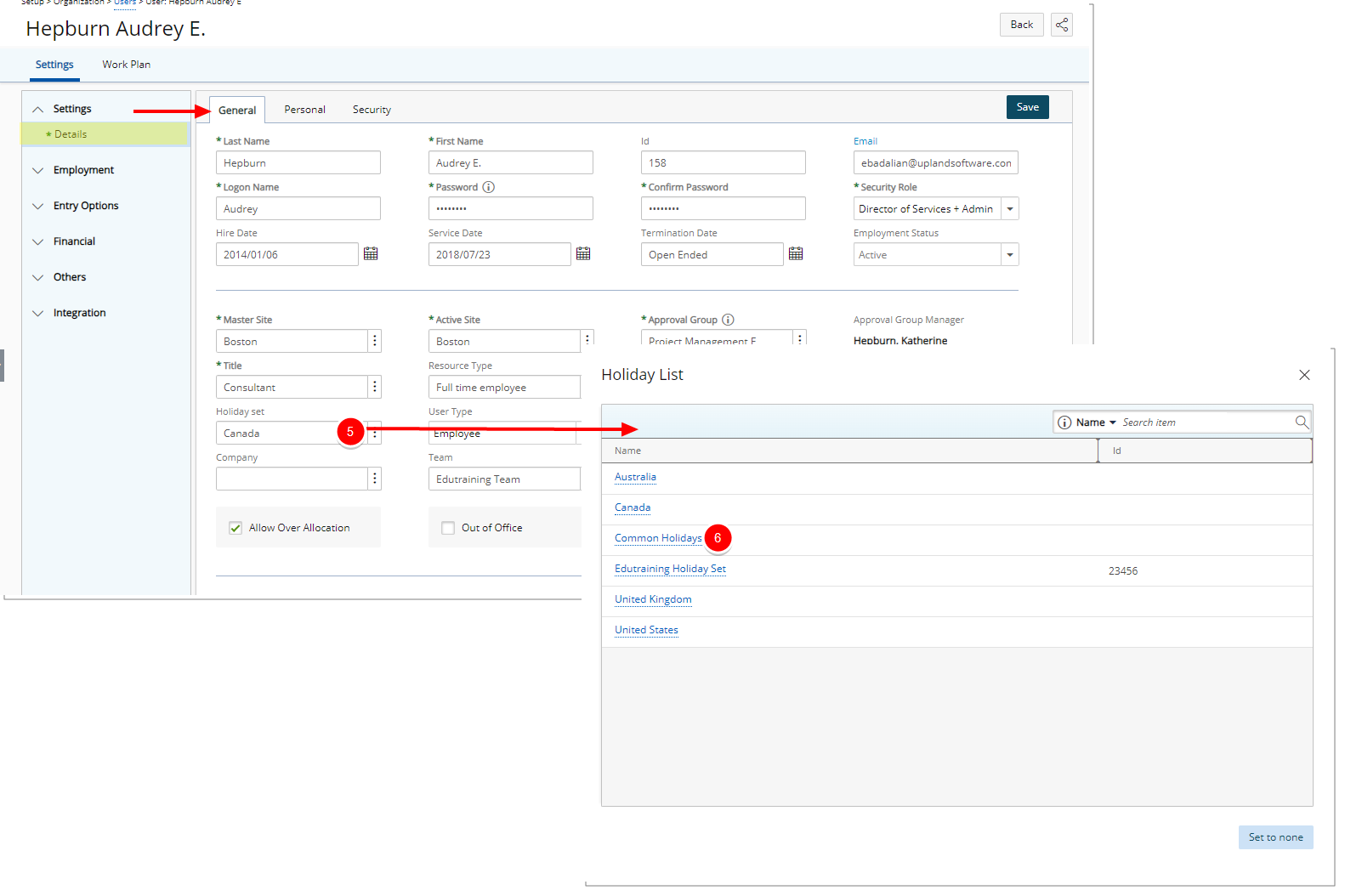The height and width of the screenshot is (896, 1345).
Task: Open the Service Date calendar picker
Action: pyautogui.click(x=583, y=253)
